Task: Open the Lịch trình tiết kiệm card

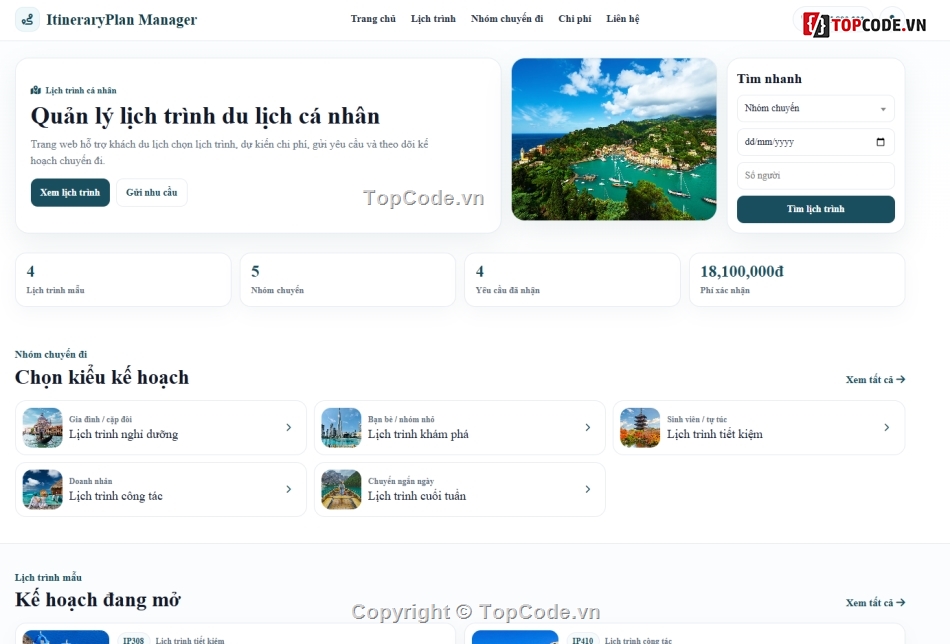Action: tap(759, 428)
